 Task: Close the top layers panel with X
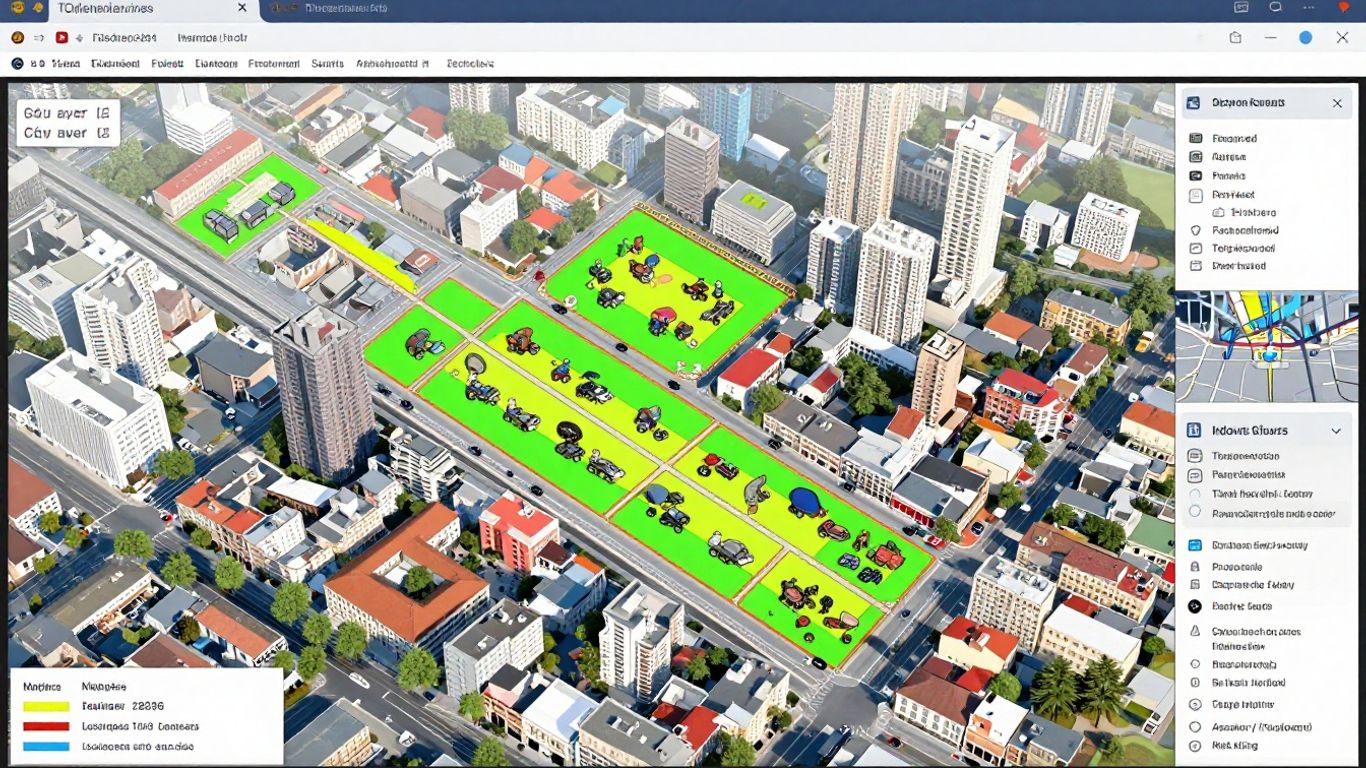coord(1337,103)
